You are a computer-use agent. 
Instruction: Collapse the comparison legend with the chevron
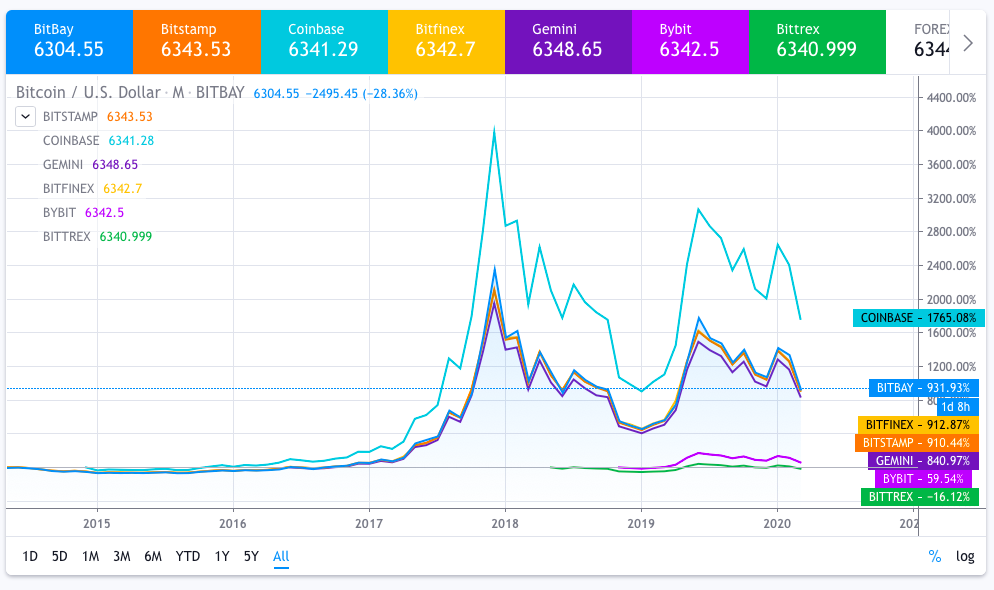25,117
